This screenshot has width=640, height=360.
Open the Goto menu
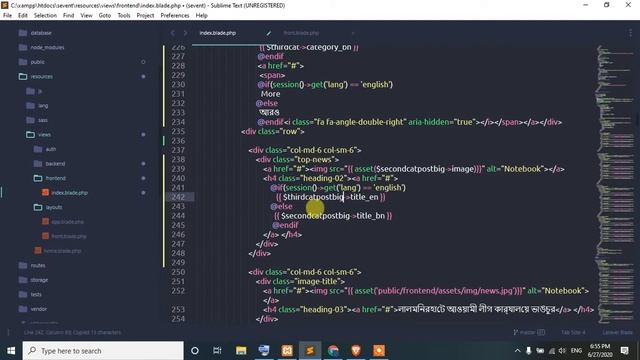click(104, 16)
